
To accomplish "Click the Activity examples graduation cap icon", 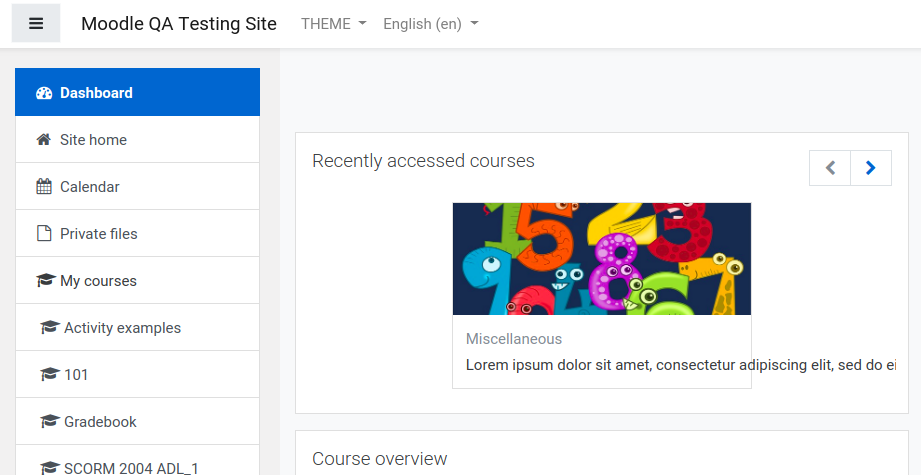I will click(x=50, y=327).
